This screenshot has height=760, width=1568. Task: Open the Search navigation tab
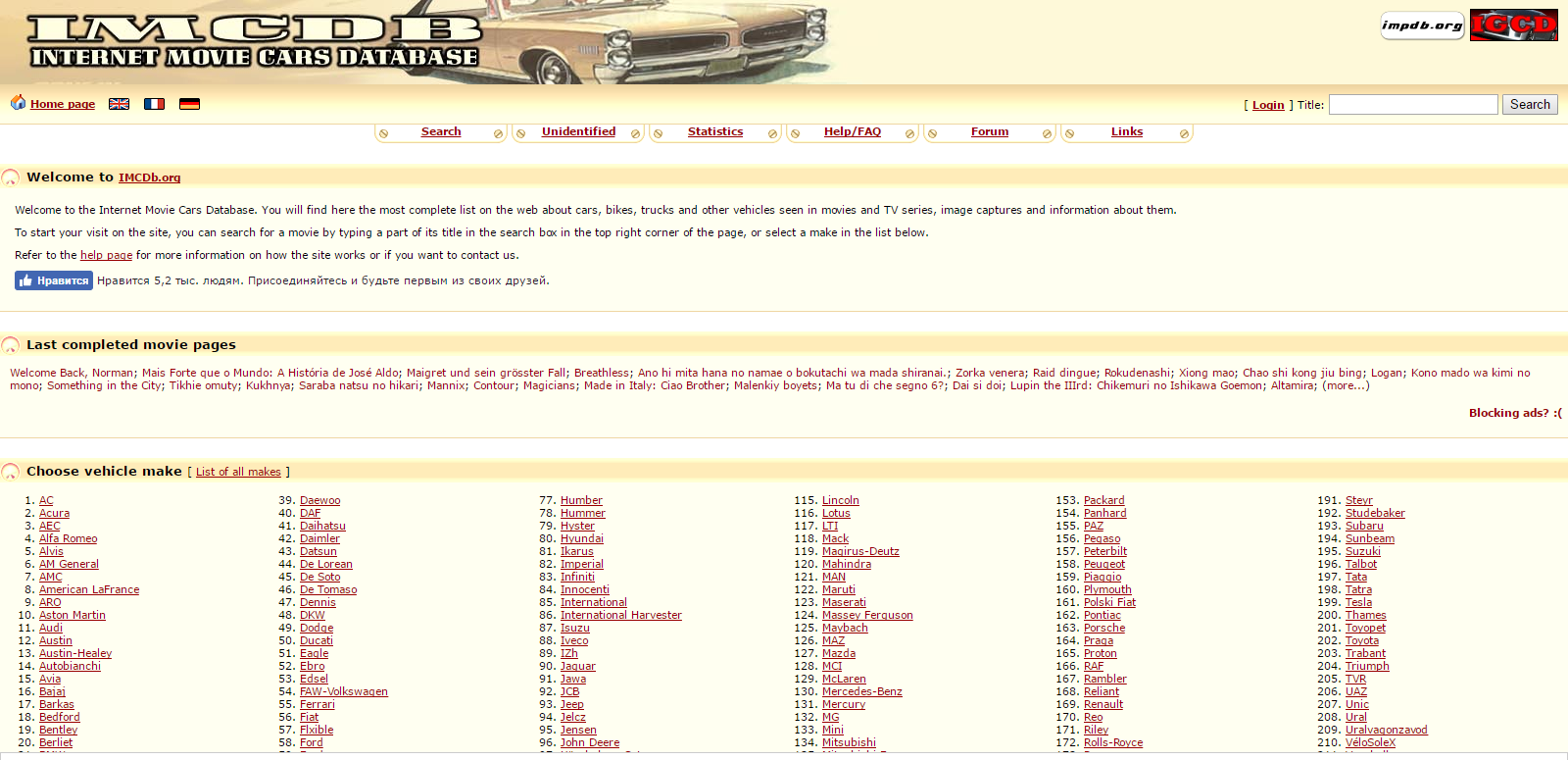pyautogui.click(x=441, y=131)
